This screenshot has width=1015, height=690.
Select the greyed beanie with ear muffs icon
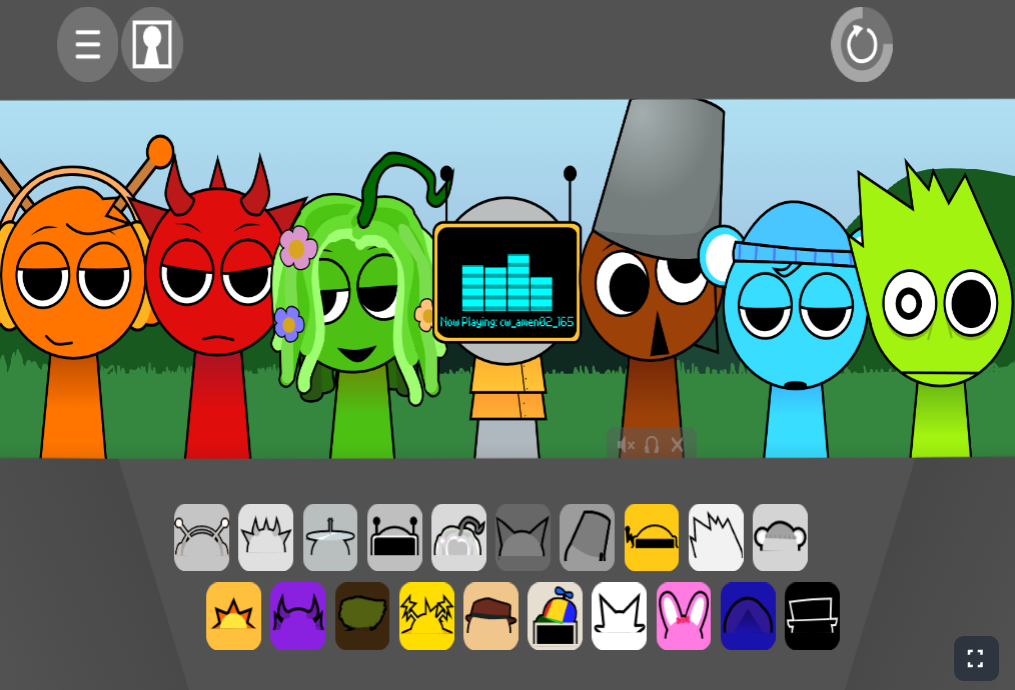coord(781,537)
